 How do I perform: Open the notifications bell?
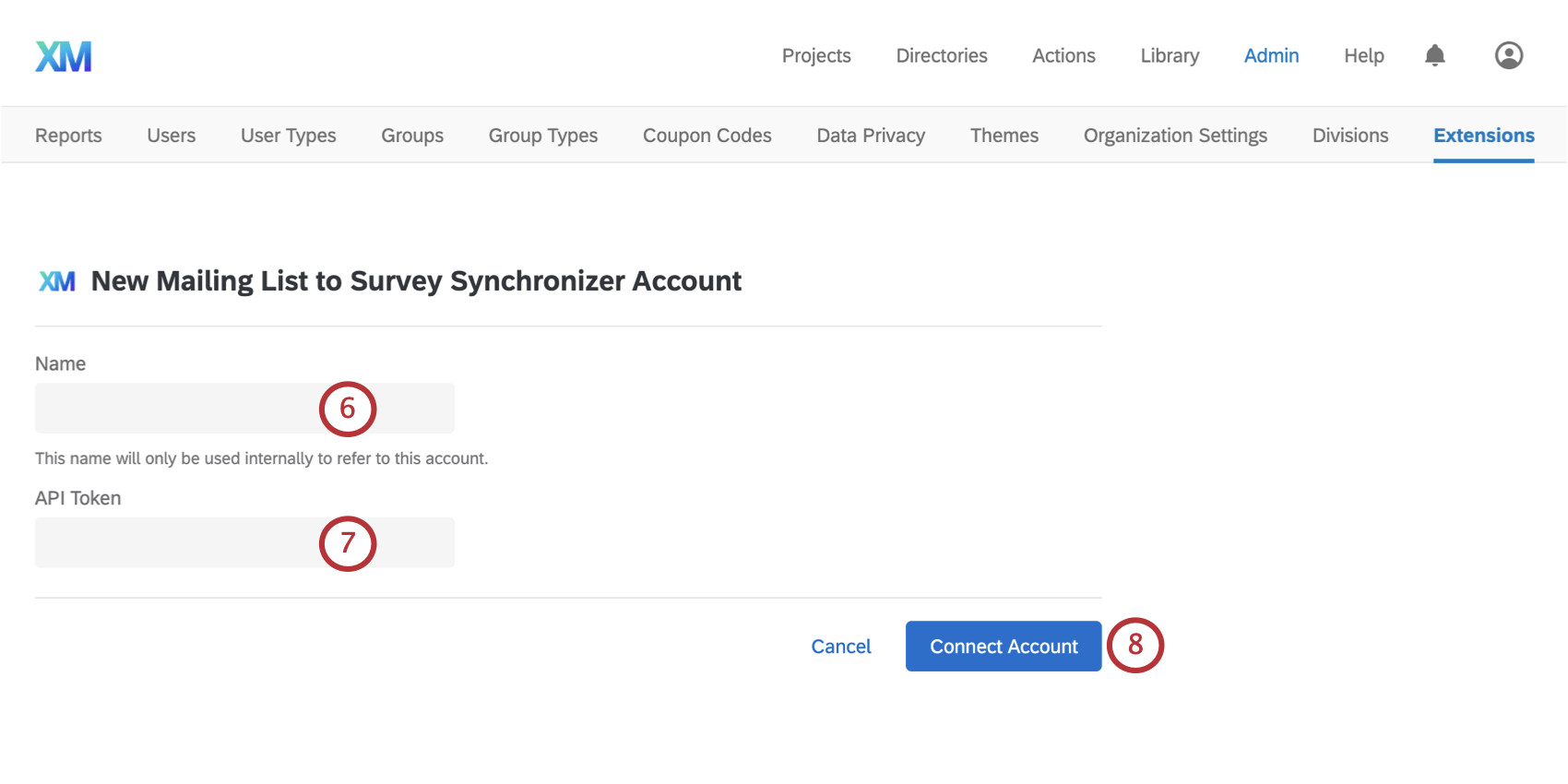pos(1434,56)
